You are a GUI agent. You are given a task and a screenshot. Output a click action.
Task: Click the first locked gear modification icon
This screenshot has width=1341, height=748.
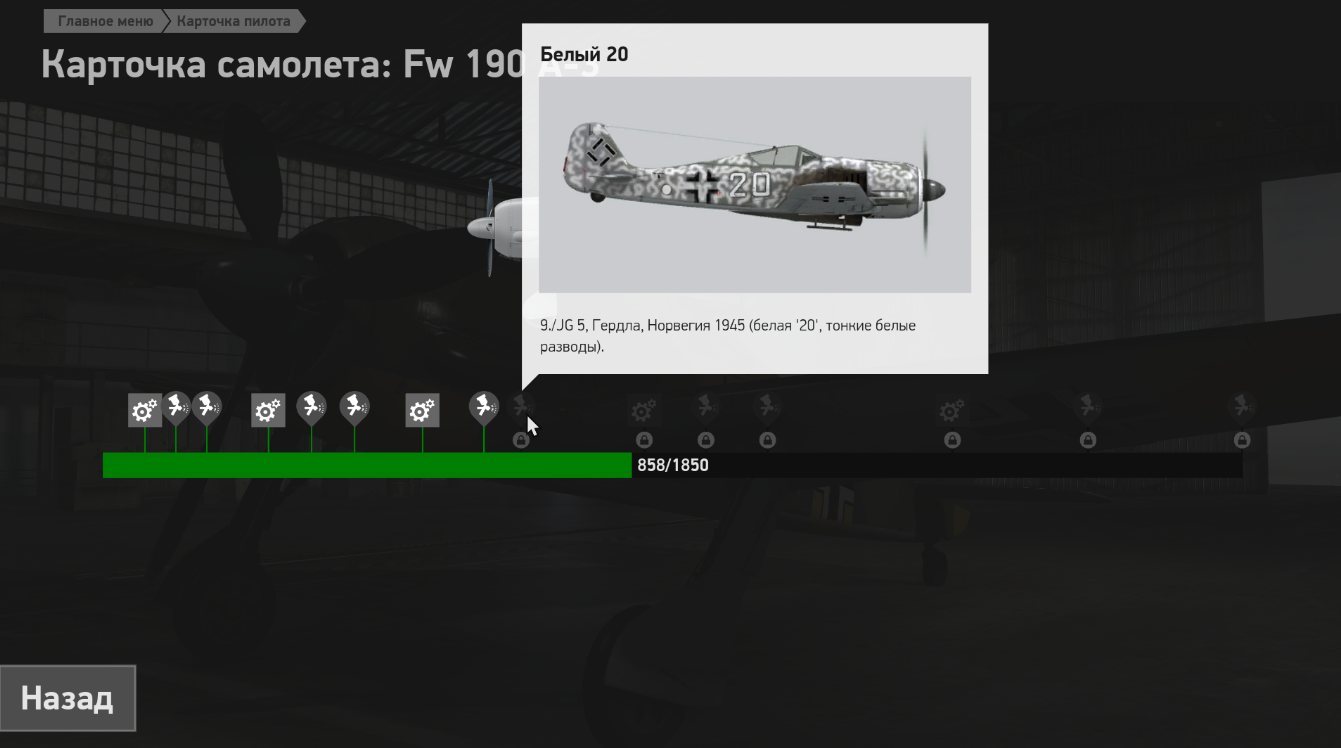643,410
